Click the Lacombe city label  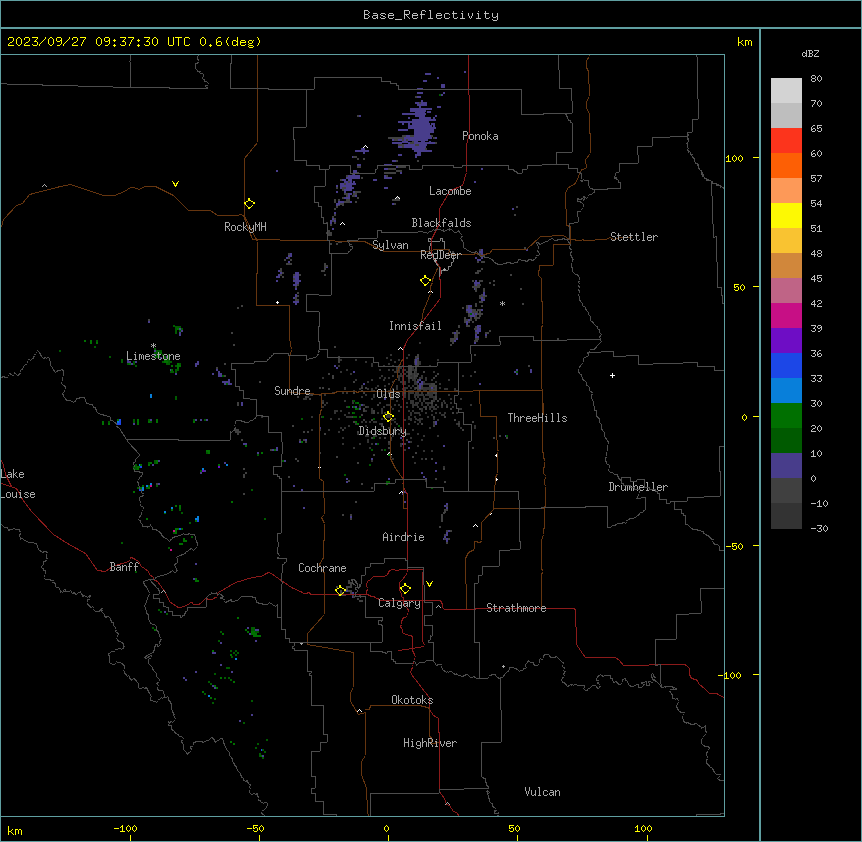pos(450,191)
